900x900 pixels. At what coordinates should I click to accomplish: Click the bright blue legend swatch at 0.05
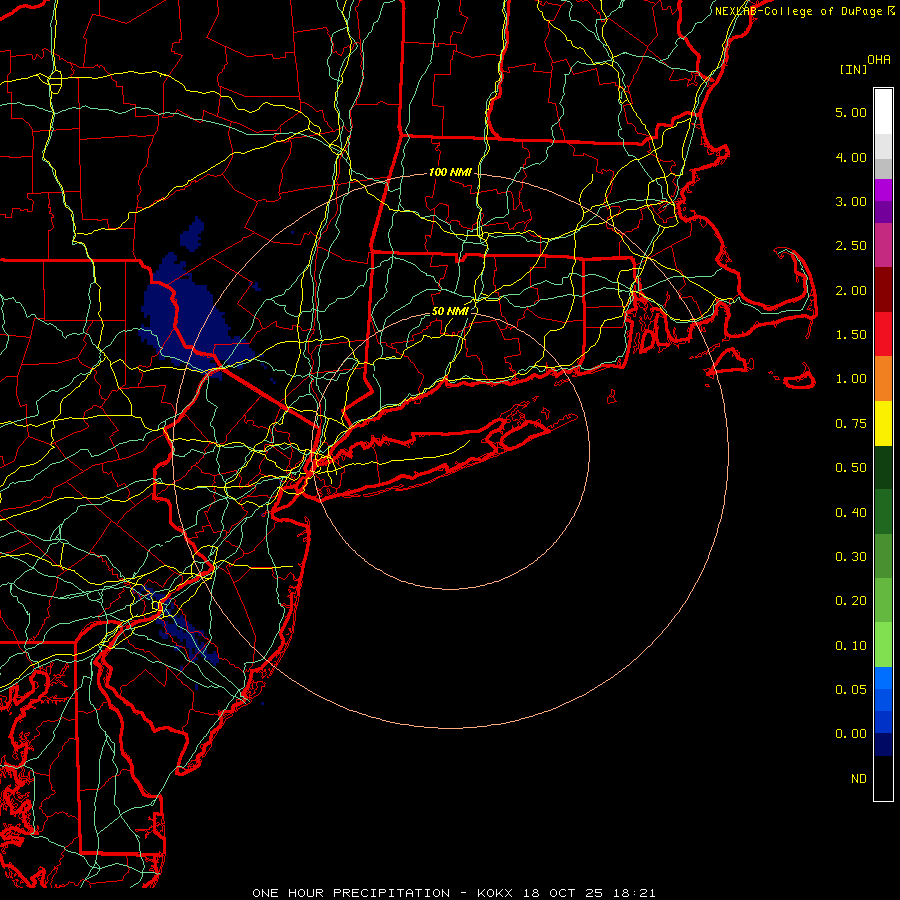coord(883,678)
